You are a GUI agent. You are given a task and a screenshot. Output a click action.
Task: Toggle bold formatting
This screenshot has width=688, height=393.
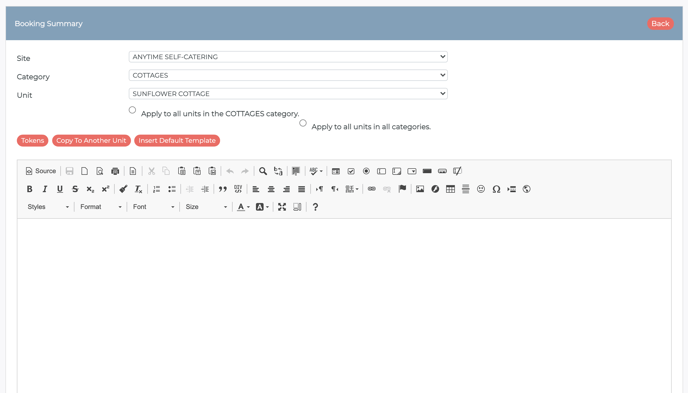coord(29,189)
